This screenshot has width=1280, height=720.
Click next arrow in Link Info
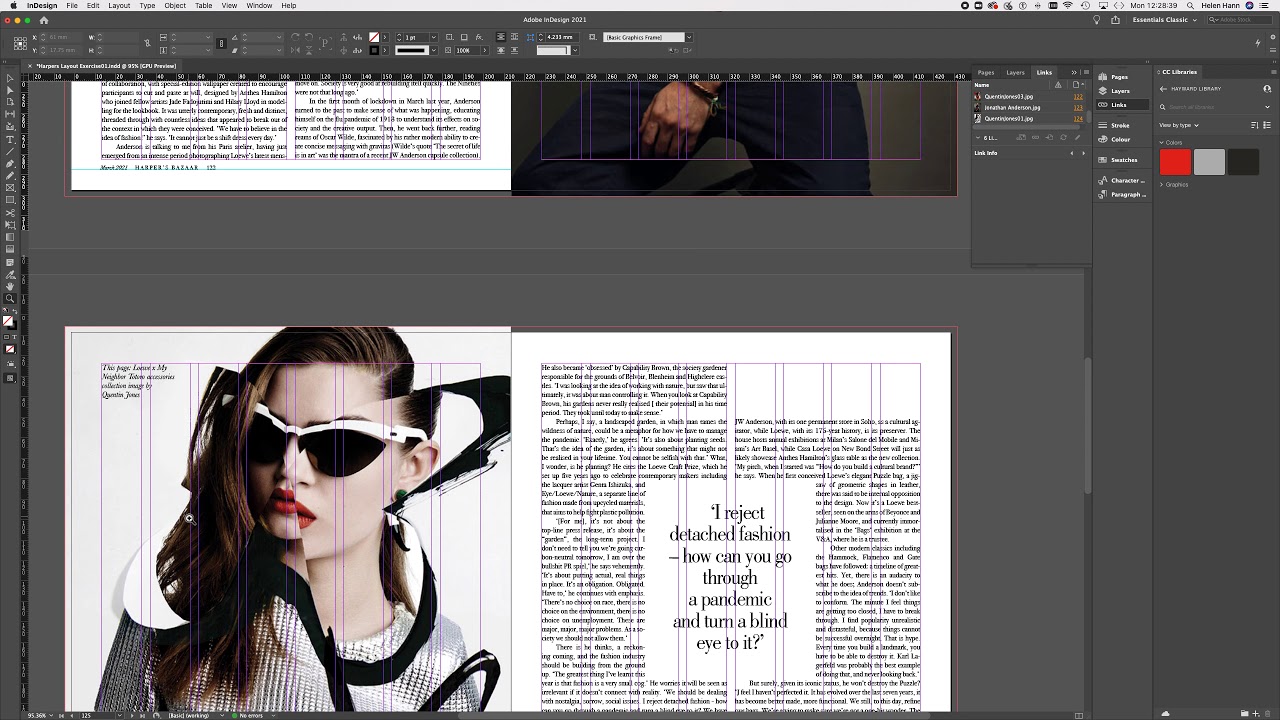point(1083,153)
